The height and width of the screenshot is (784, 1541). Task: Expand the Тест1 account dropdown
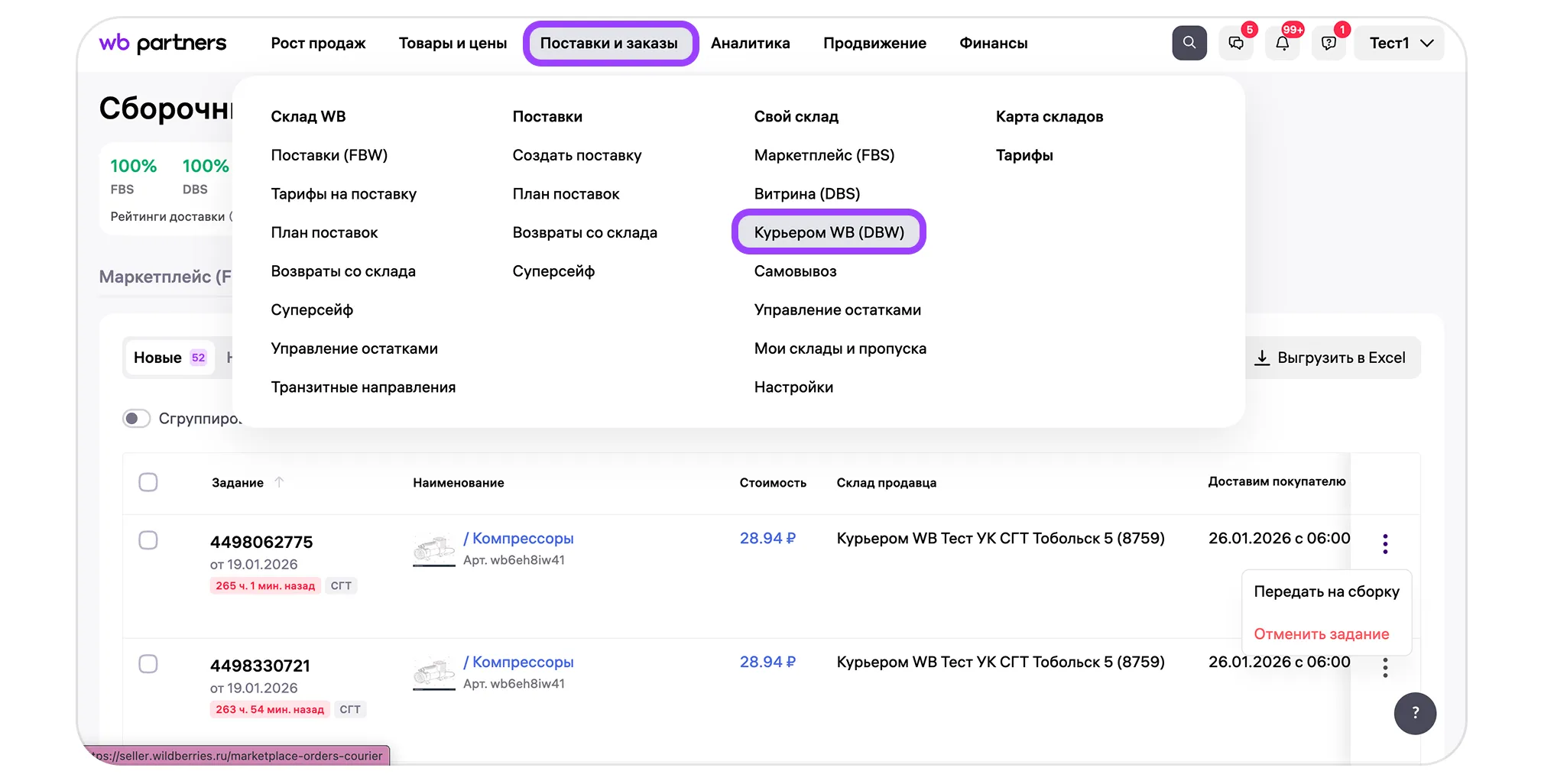1400,44
